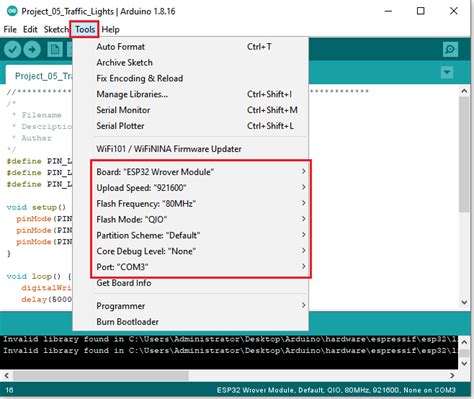This screenshot has height=399, width=474.
Task: Click the 'void loop()' code line
Action: coord(39,276)
